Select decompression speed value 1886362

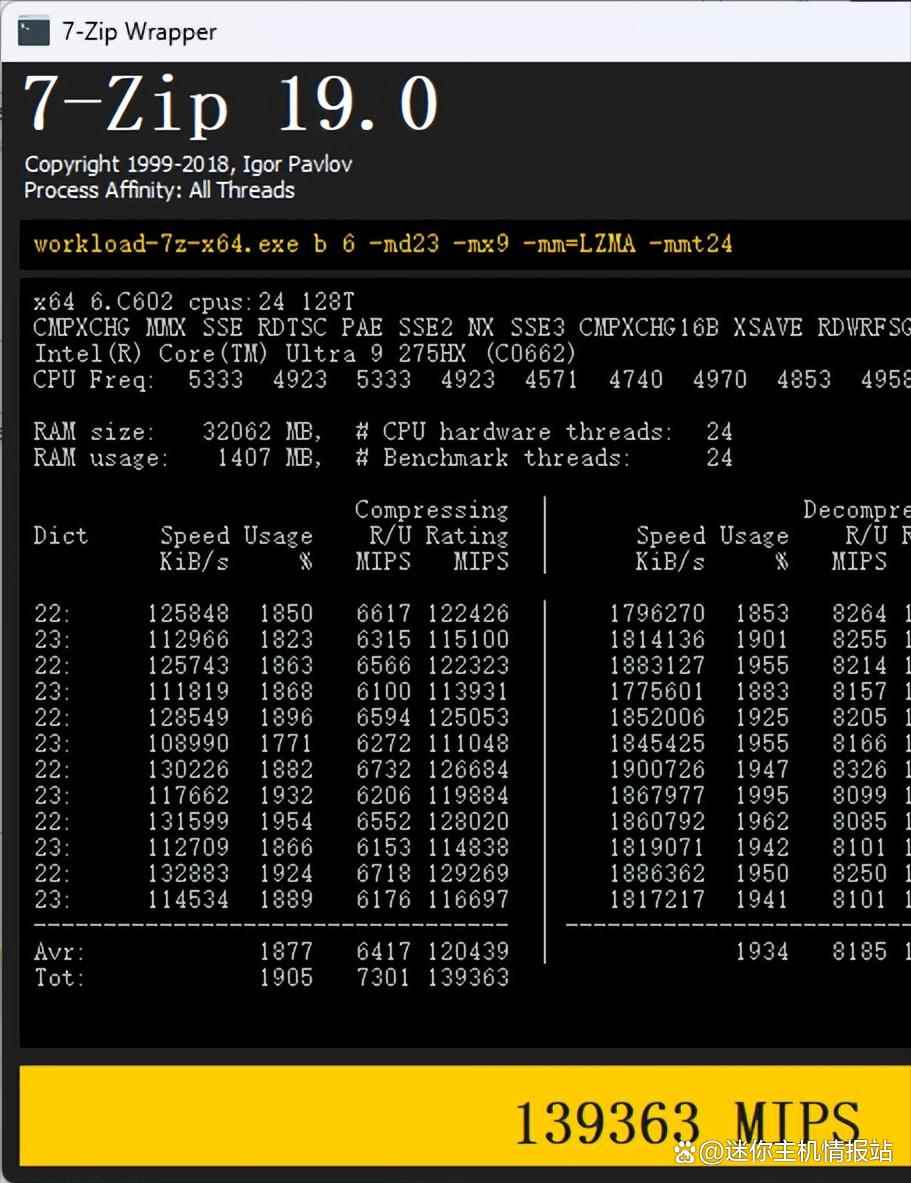coord(657,874)
